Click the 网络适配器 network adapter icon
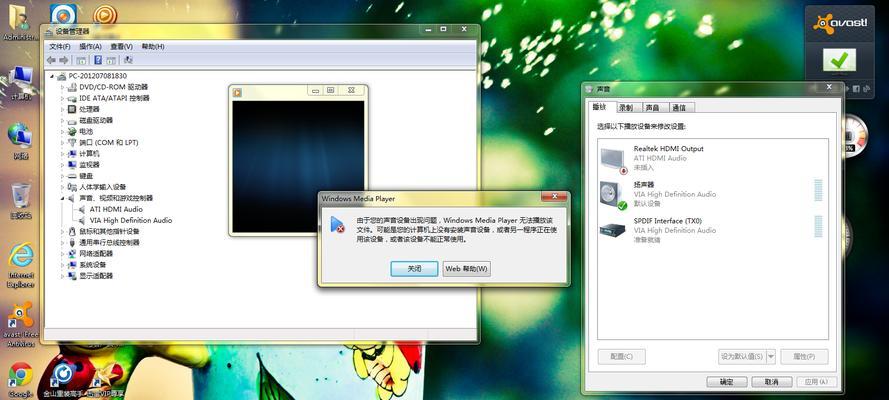Image resolution: width=889 pixels, height=400 pixels. (x=72, y=254)
